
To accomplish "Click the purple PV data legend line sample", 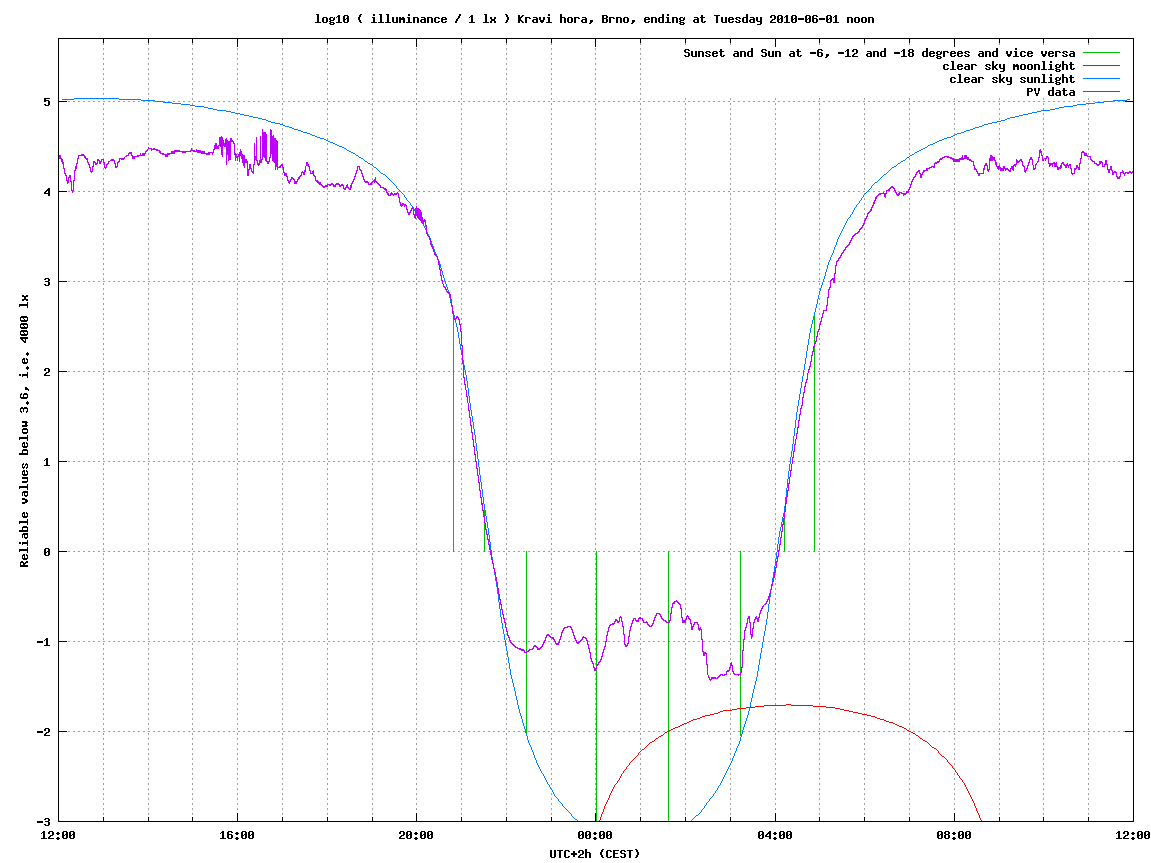I will [x=1101, y=92].
